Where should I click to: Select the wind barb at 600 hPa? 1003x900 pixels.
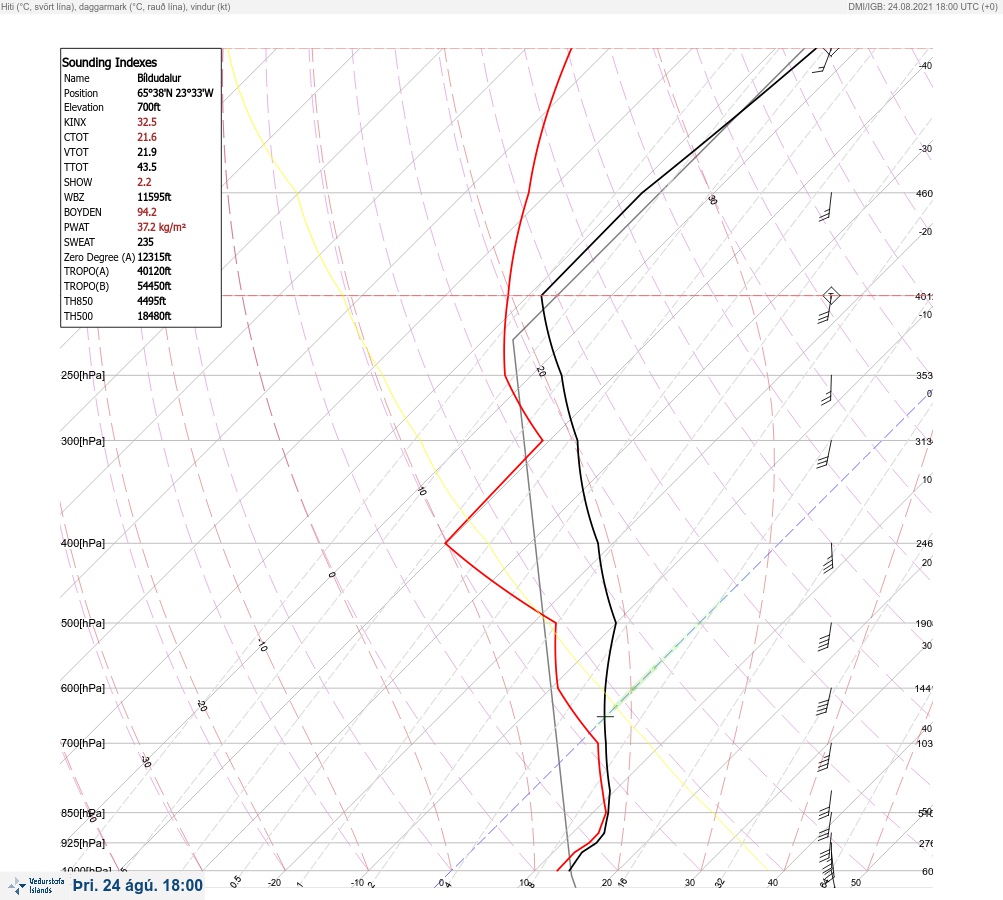825,702
